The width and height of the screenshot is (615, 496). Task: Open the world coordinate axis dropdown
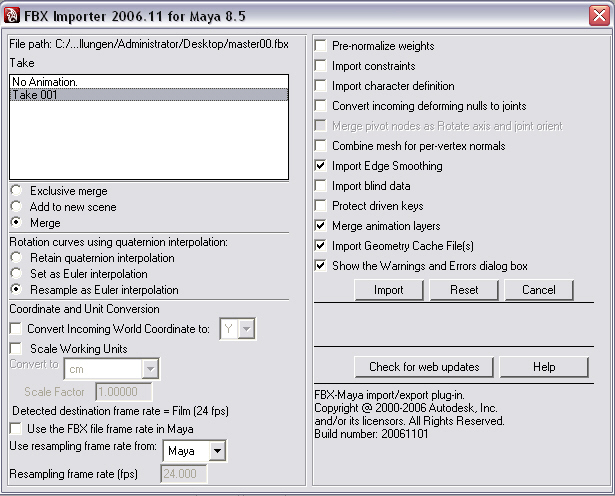tap(247, 329)
